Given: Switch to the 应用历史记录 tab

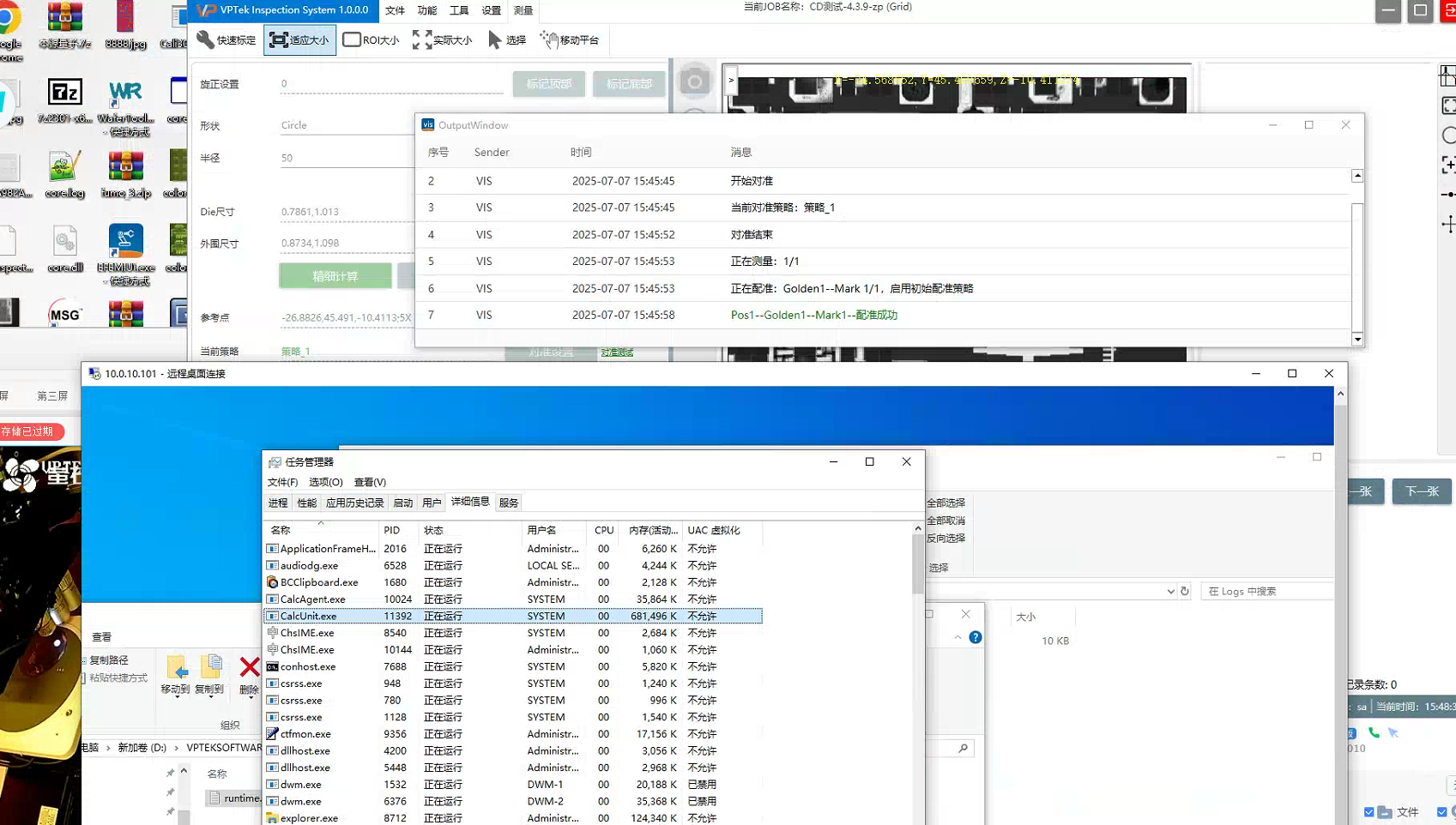Looking at the screenshot, I should pos(354,503).
